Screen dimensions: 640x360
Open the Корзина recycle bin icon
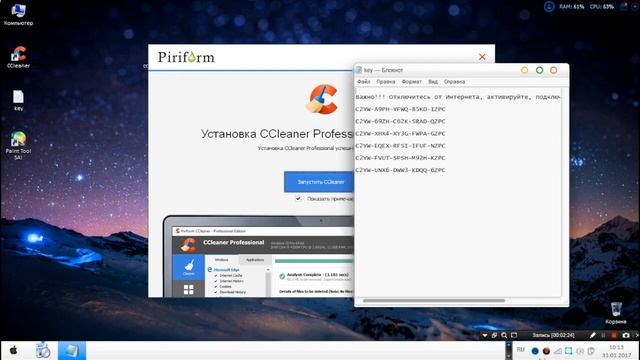tap(616, 313)
